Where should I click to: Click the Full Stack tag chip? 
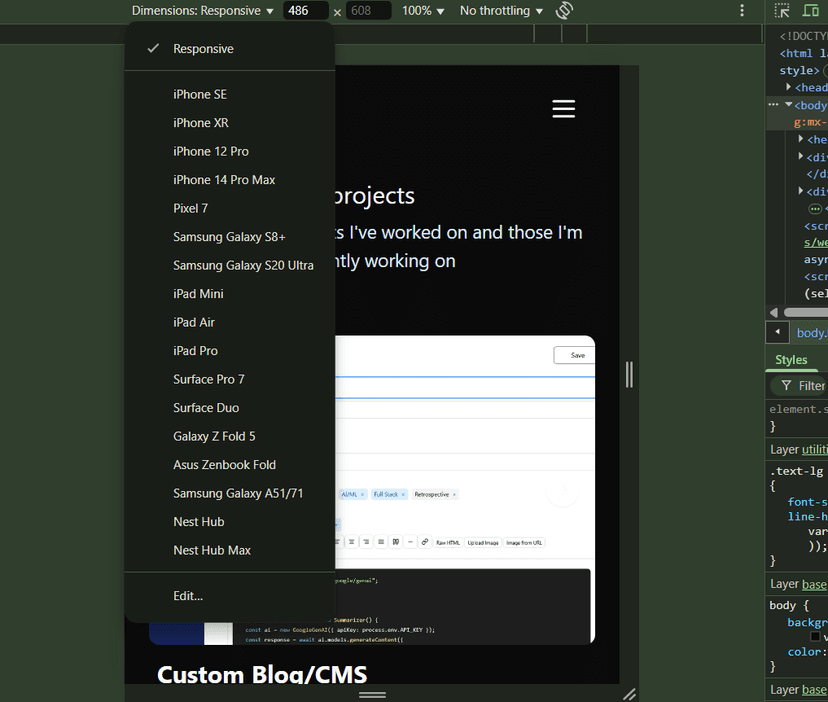pyautogui.click(x=389, y=494)
